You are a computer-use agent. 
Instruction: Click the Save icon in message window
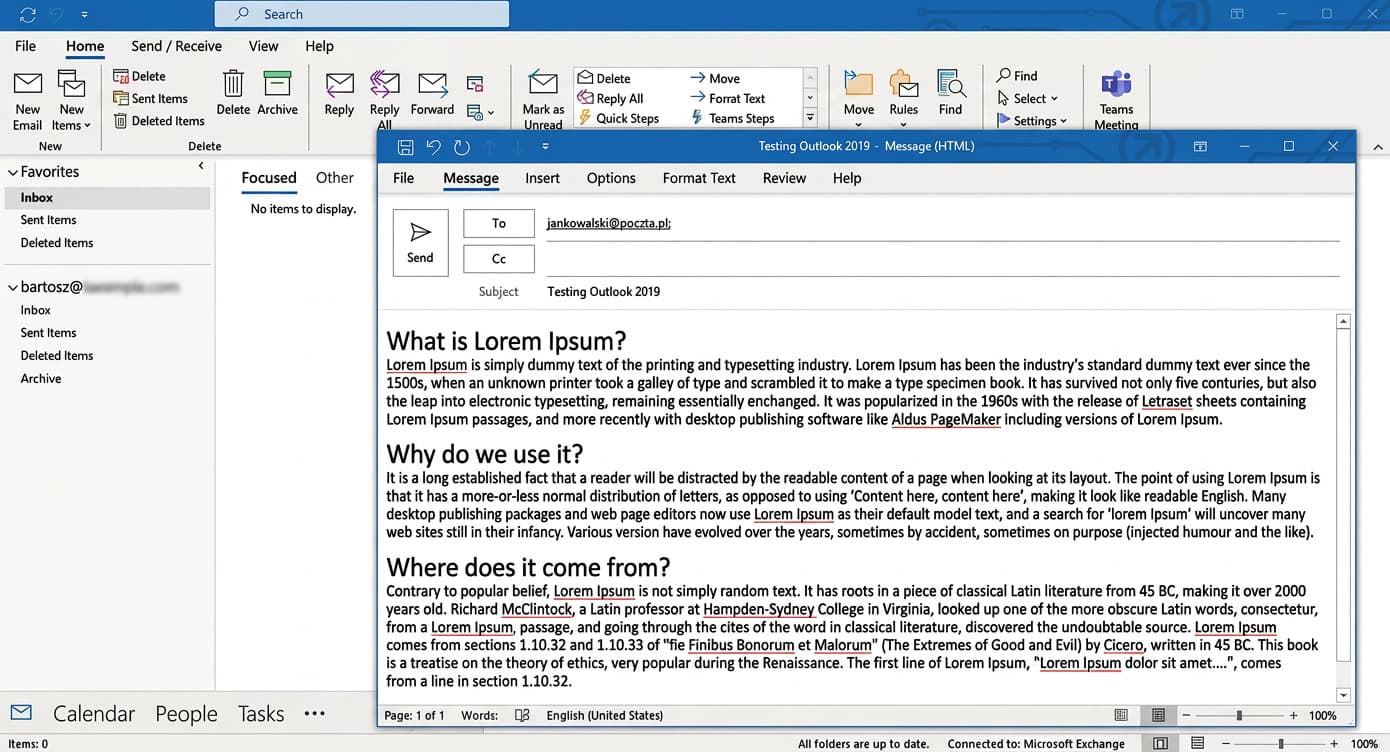tap(405, 147)
